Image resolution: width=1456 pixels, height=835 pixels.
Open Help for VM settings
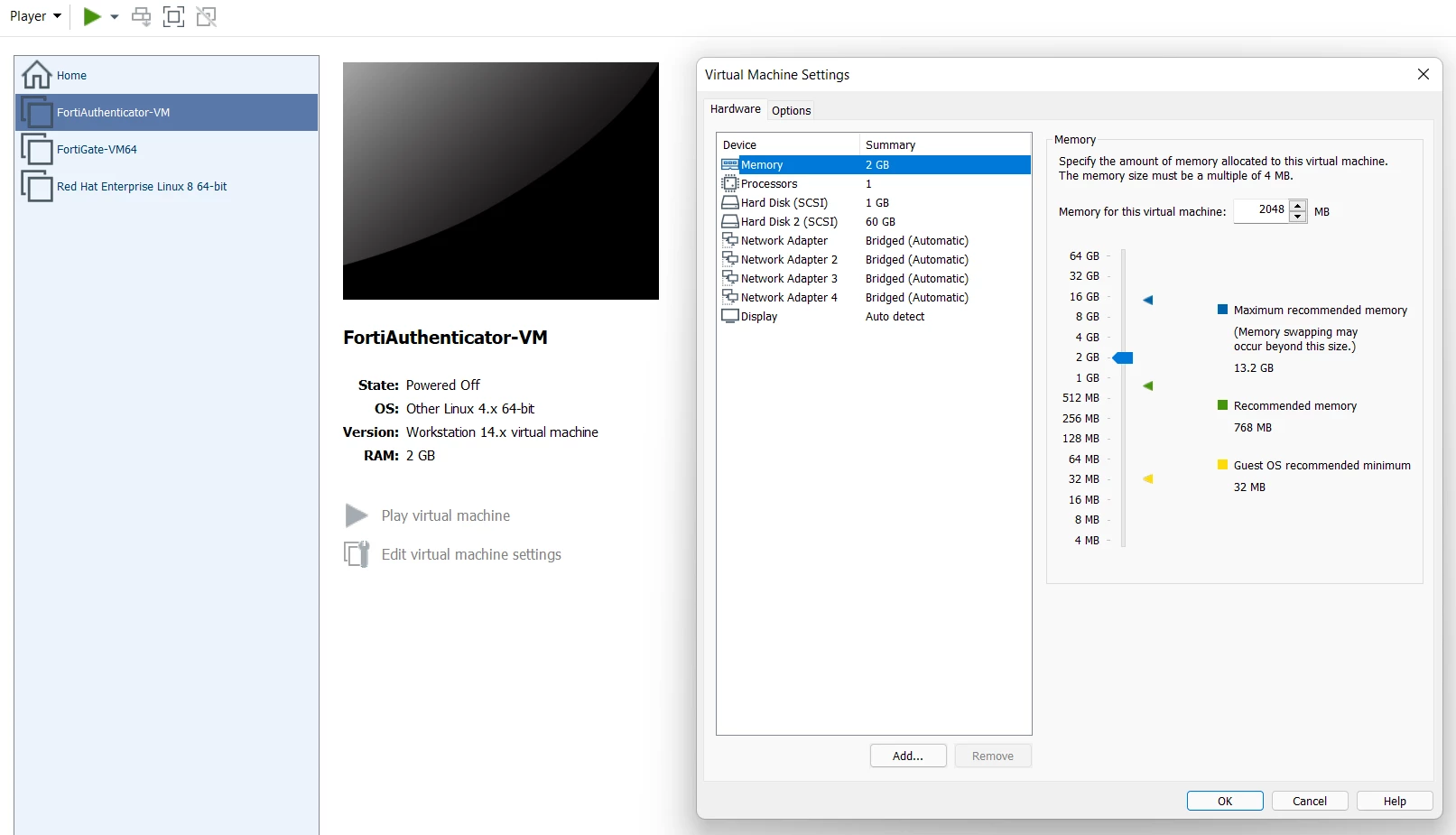point(1395,802)
